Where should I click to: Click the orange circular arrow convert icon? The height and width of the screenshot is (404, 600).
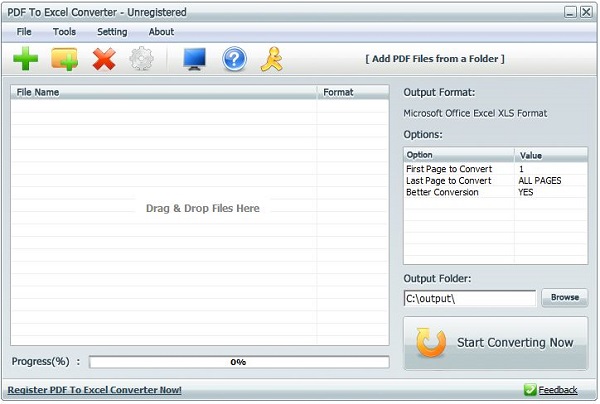tap(431, 342)
